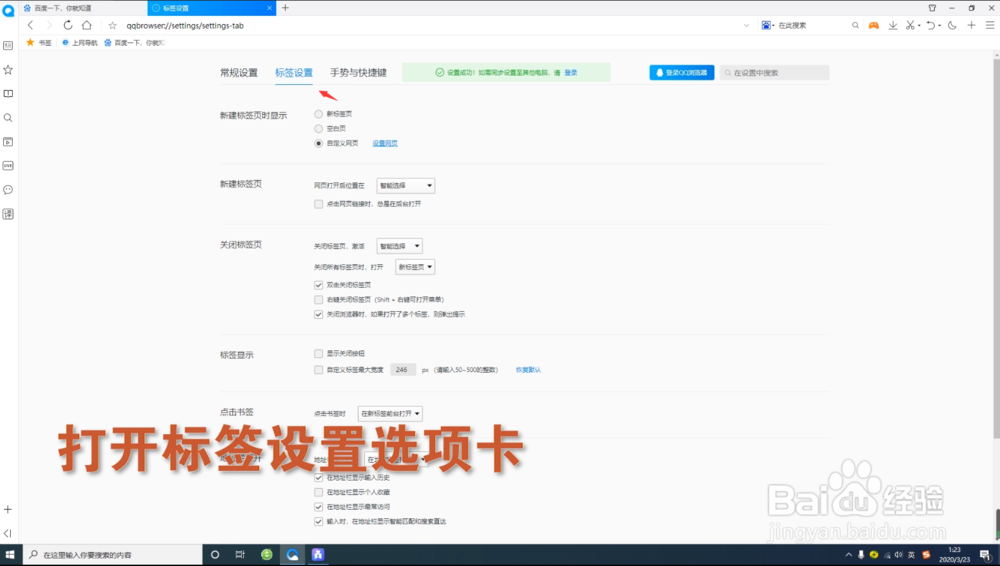Open the sidebar search magnifier
The image size is (1000, 566).
(8, 117)
